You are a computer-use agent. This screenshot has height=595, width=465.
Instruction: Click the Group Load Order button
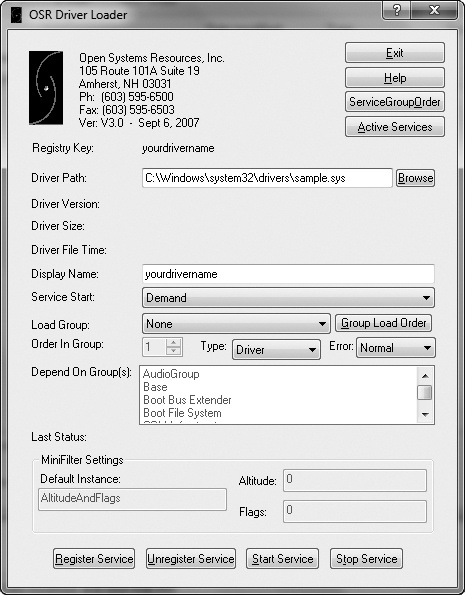[x=383, y=323]
